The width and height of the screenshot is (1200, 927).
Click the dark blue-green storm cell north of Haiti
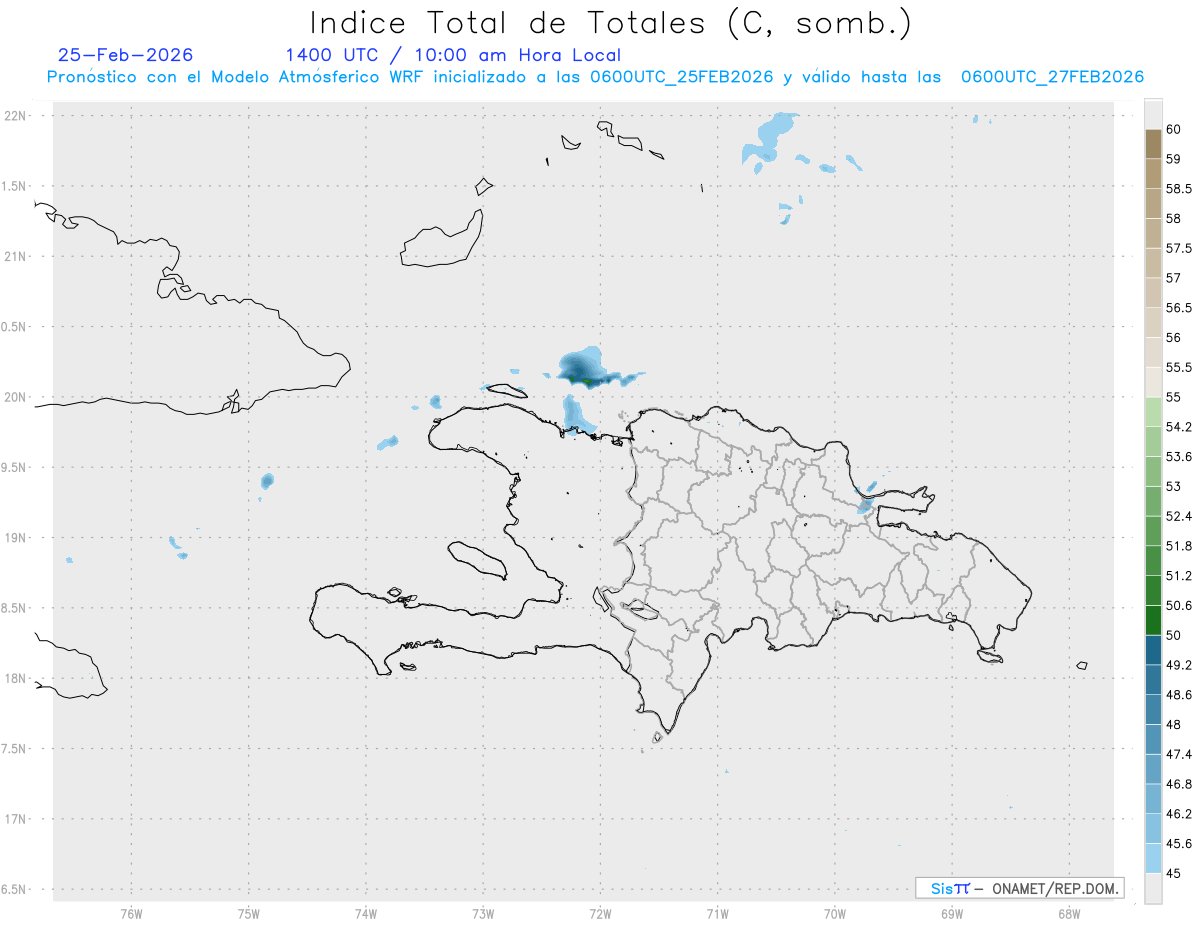[x=585, y=370]
